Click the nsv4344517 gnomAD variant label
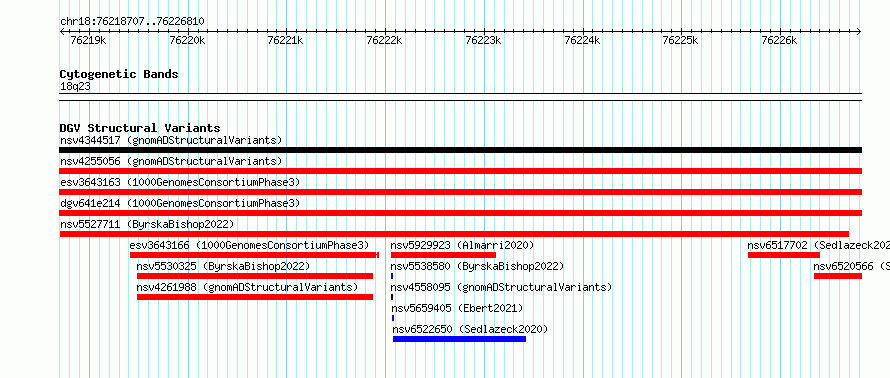 tap(171, 140)
